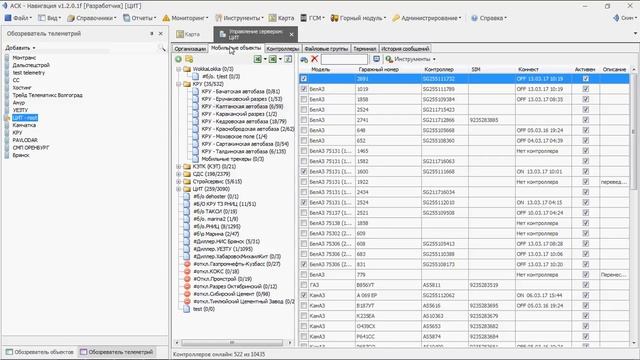The width and height of the screenshot is (640, 360).
Task: Collapse the КРУ (35/532) tree node
Action: click(179, 84)
